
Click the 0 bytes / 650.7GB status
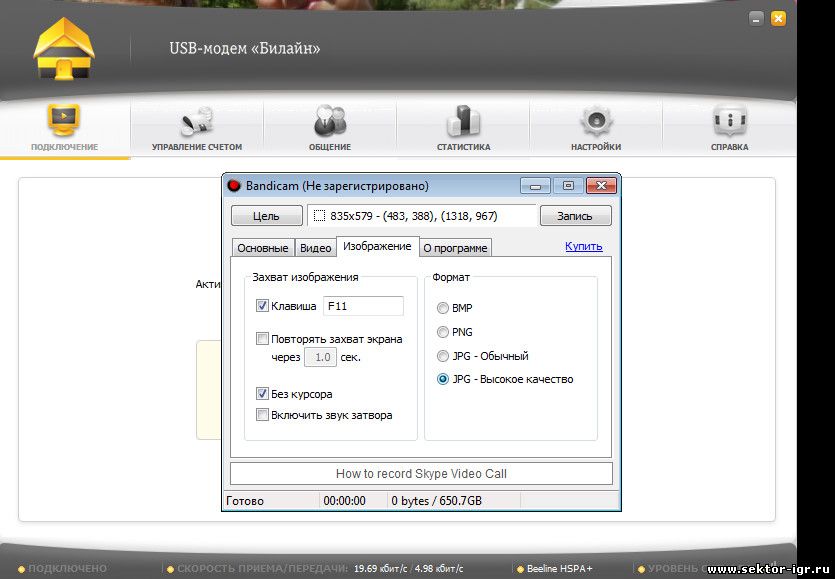[436, 501]
